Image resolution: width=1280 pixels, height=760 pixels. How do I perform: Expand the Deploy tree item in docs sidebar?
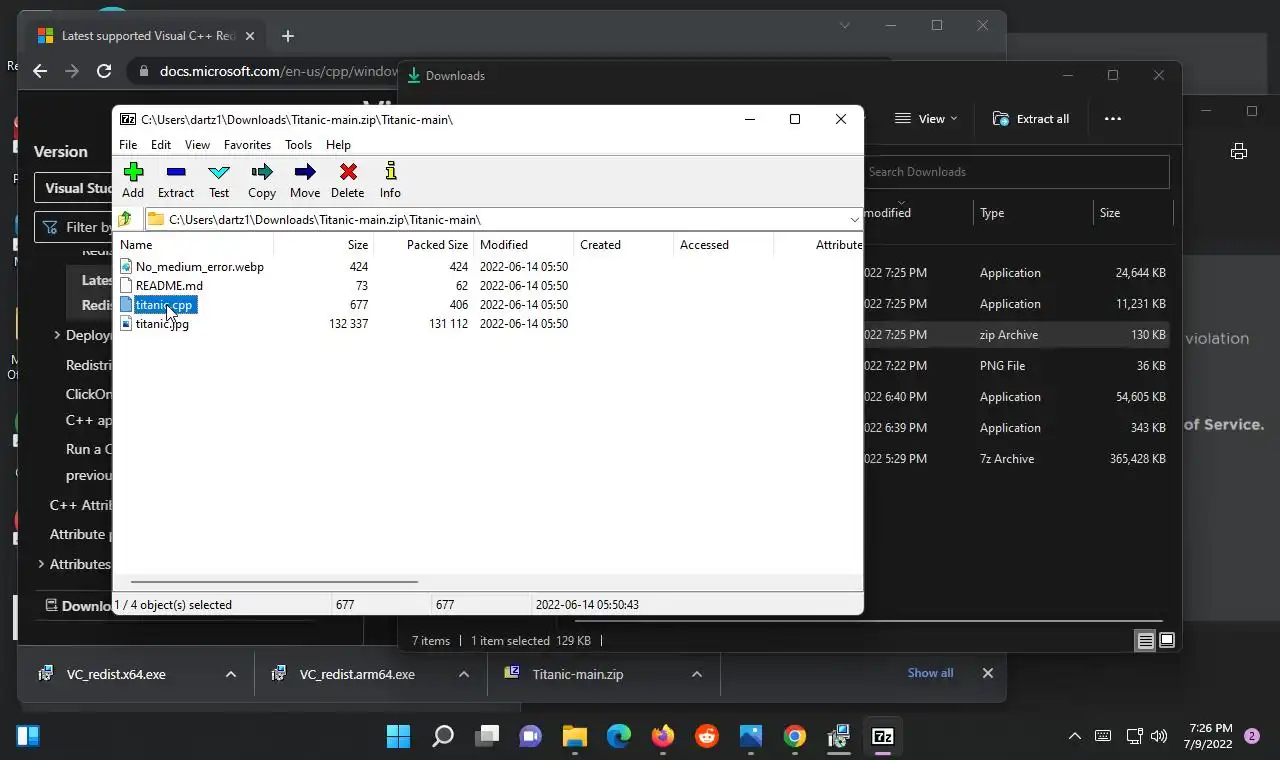coord(57,335)
